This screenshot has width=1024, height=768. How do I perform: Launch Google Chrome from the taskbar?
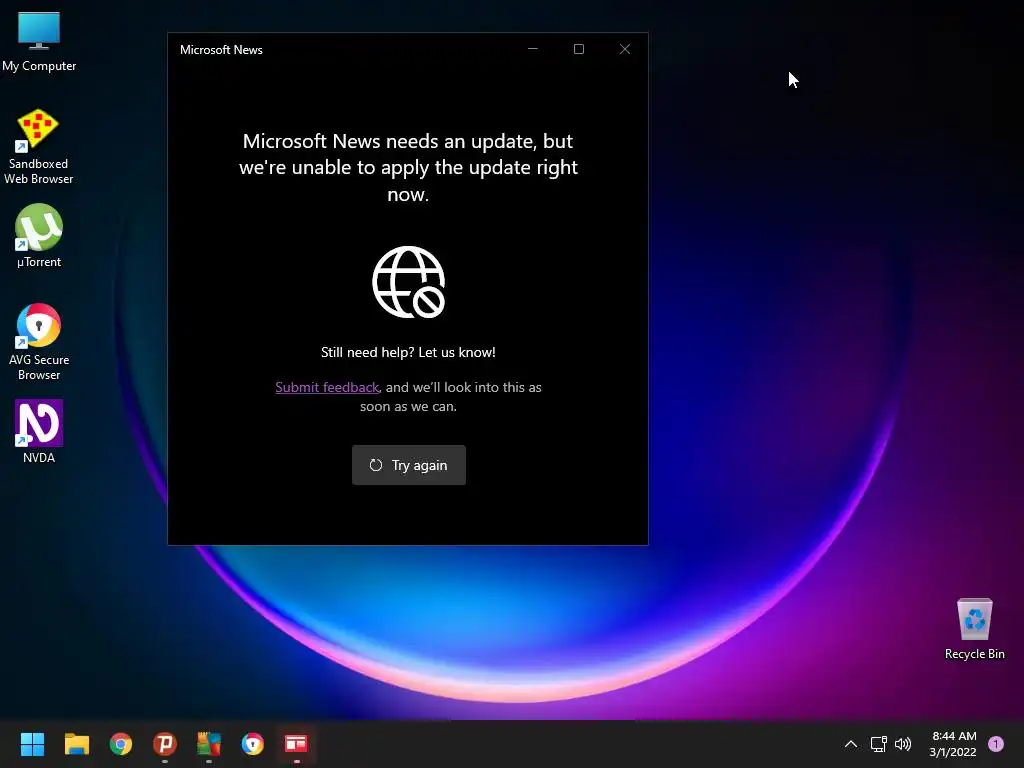point(121,744)
